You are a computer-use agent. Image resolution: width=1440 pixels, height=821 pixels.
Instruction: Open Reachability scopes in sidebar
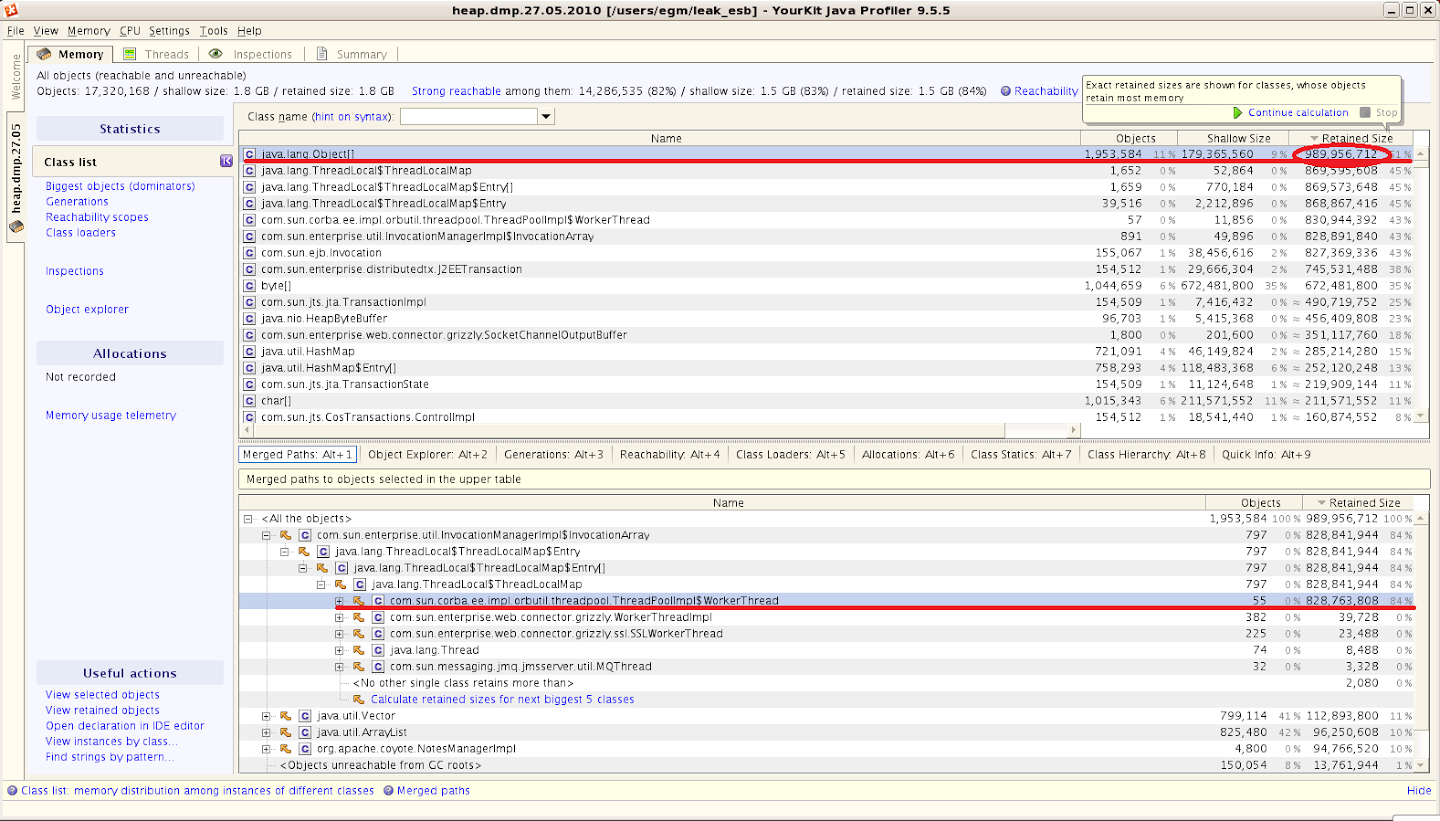pos(97,217)
